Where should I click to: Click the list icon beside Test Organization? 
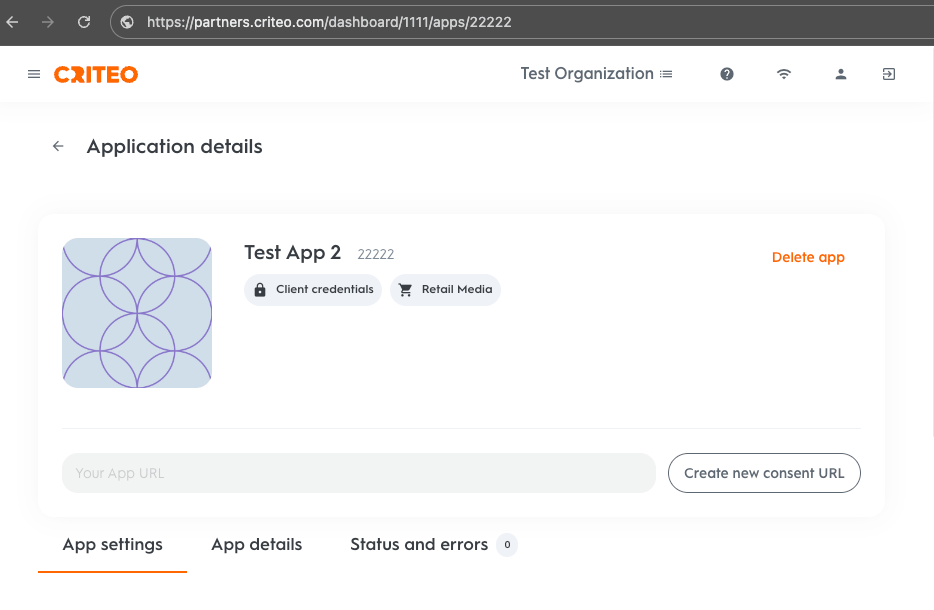click(x=666, y=74)
